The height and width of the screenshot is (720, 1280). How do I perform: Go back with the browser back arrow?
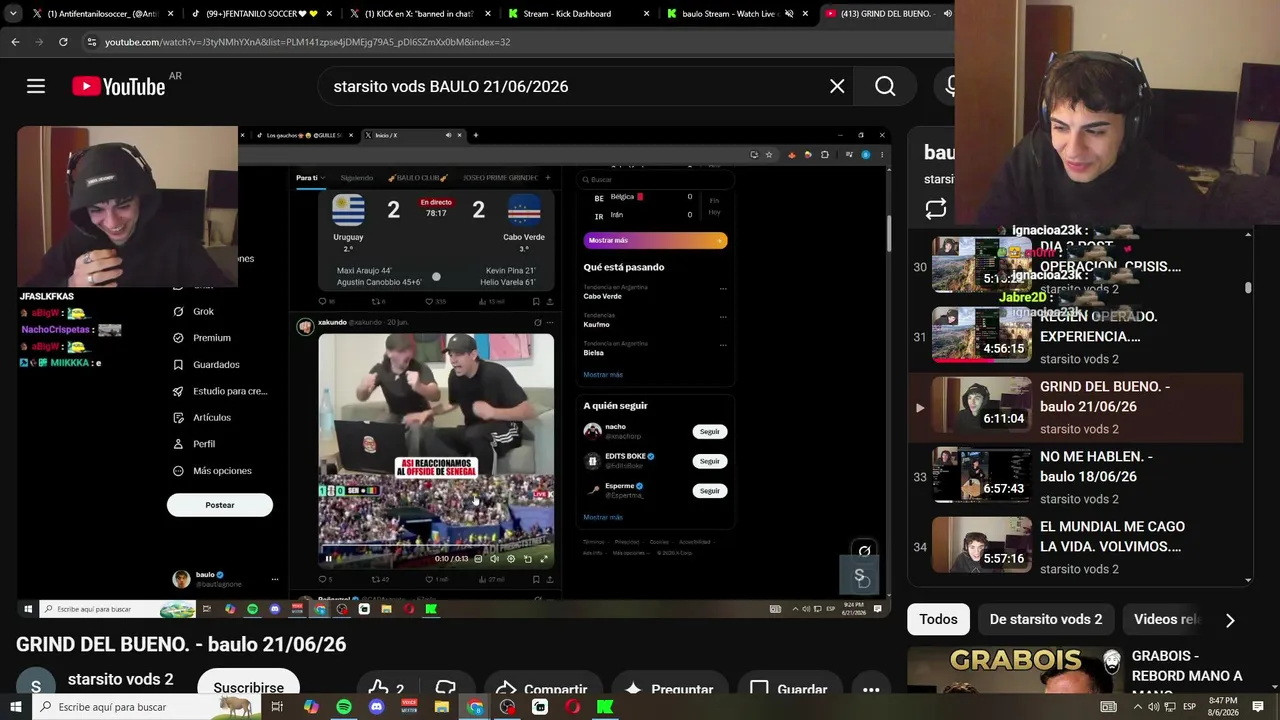pyautogui.click(x=15, y=42)
